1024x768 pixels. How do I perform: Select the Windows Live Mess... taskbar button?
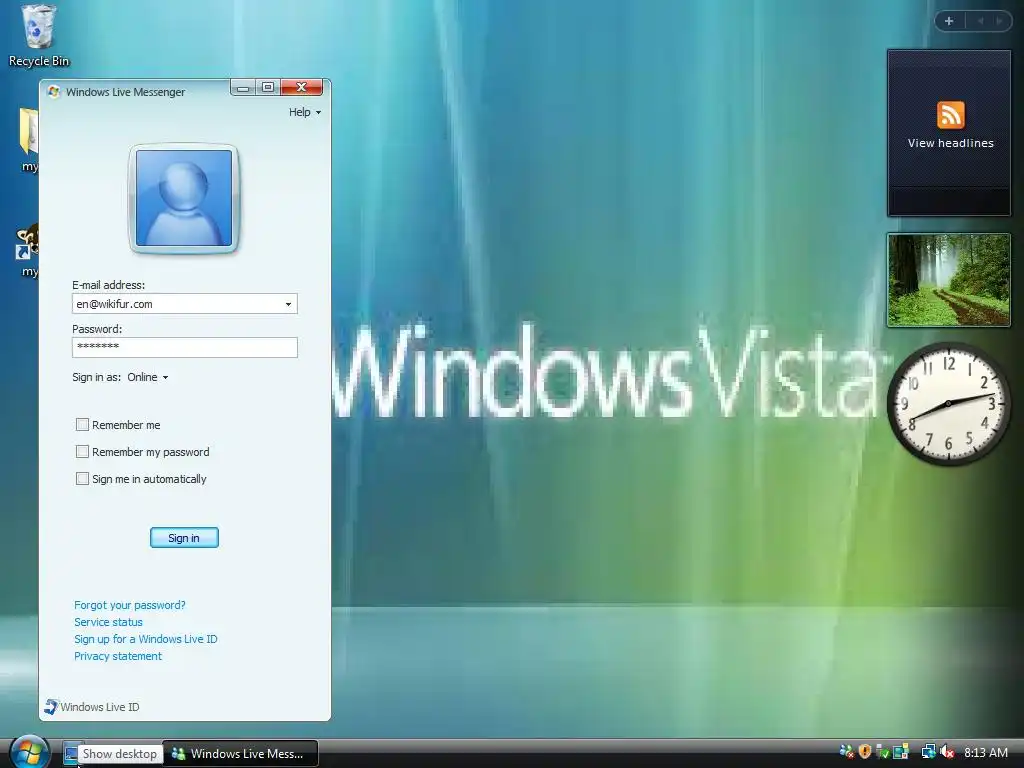coord(240,754)
